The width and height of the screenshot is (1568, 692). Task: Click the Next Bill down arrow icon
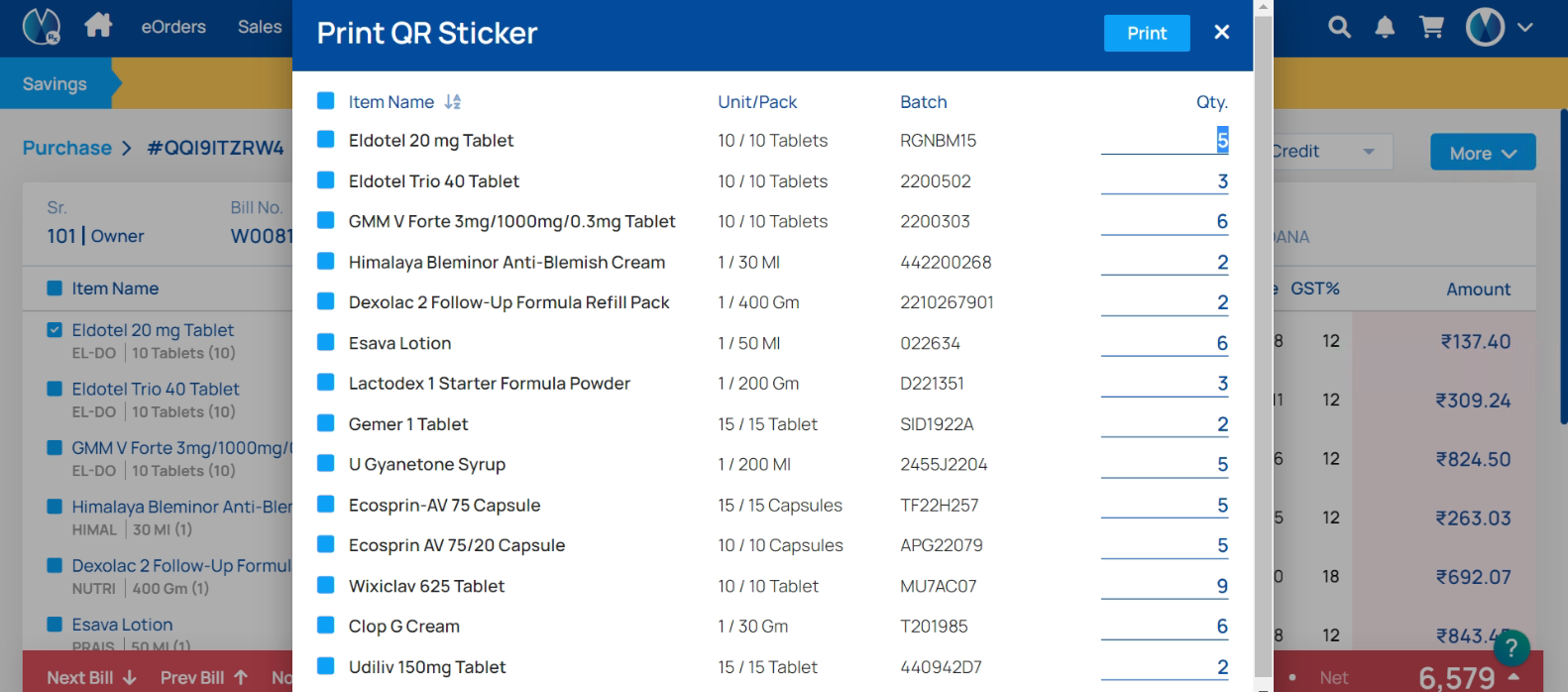click(130, 678)
